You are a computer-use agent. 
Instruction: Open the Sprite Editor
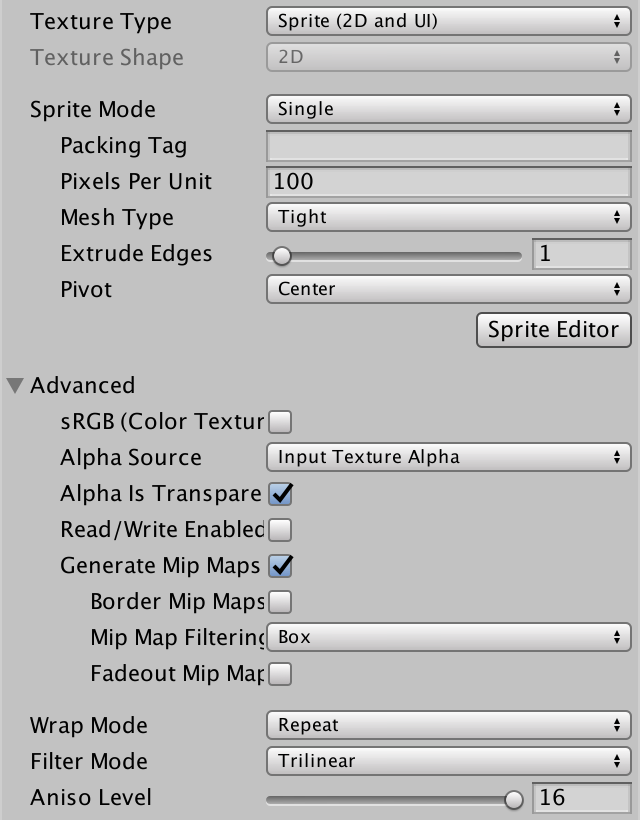[554, 330]
